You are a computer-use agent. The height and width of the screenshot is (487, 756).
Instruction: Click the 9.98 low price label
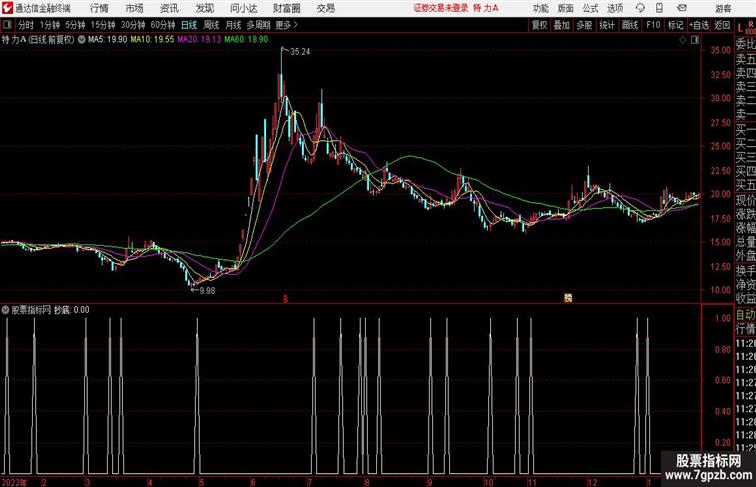[207, 290]
